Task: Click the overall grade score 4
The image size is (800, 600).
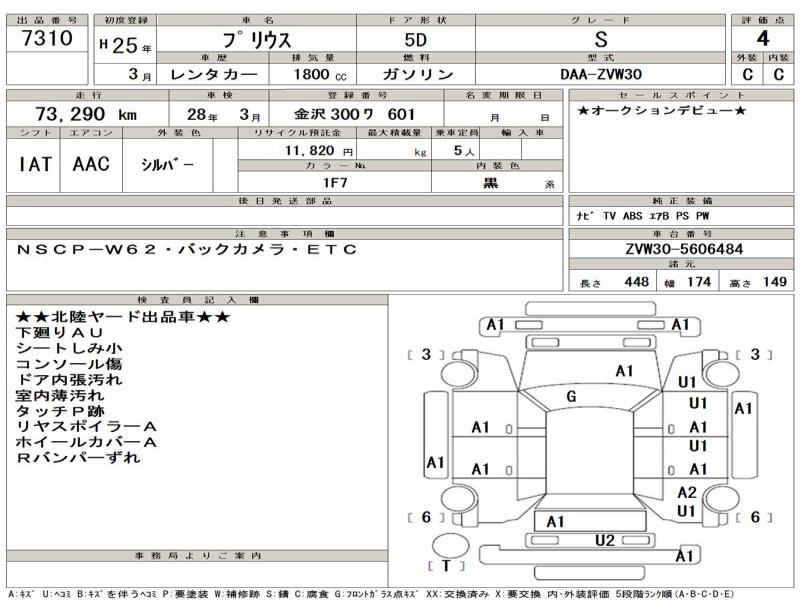Action: point(761,40)
